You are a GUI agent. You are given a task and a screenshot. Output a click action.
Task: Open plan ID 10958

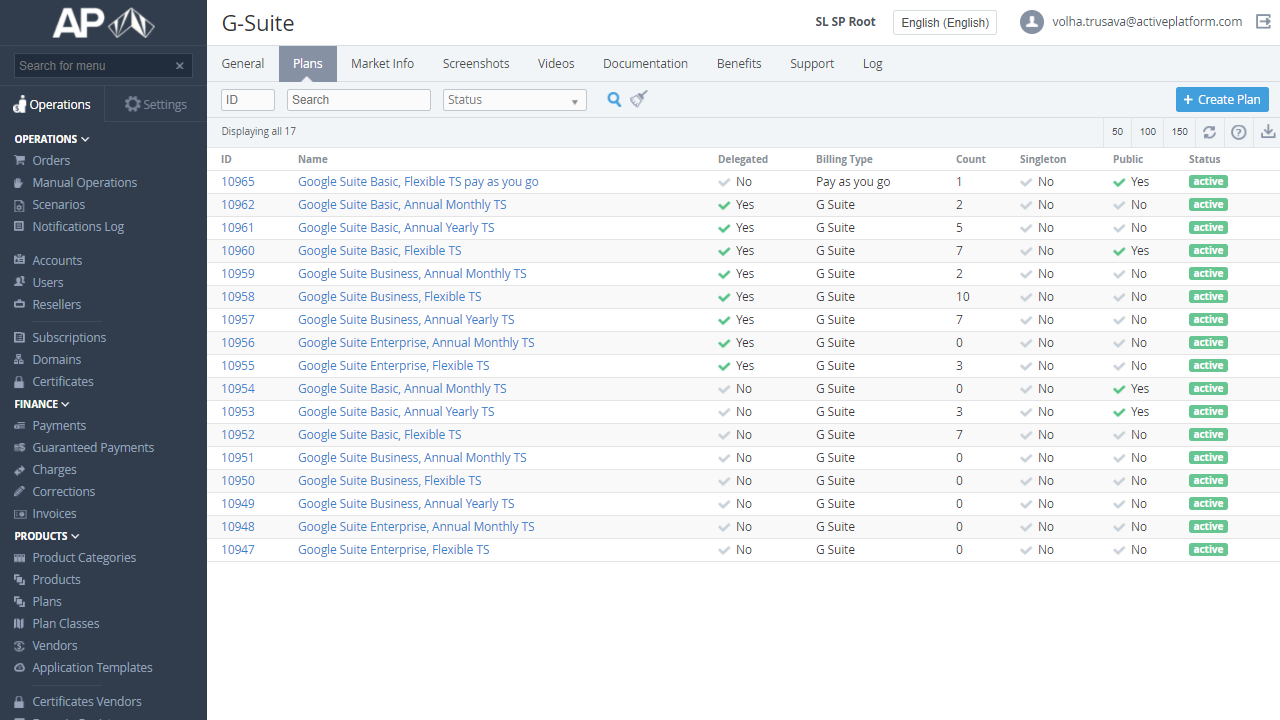pos(238,297)
